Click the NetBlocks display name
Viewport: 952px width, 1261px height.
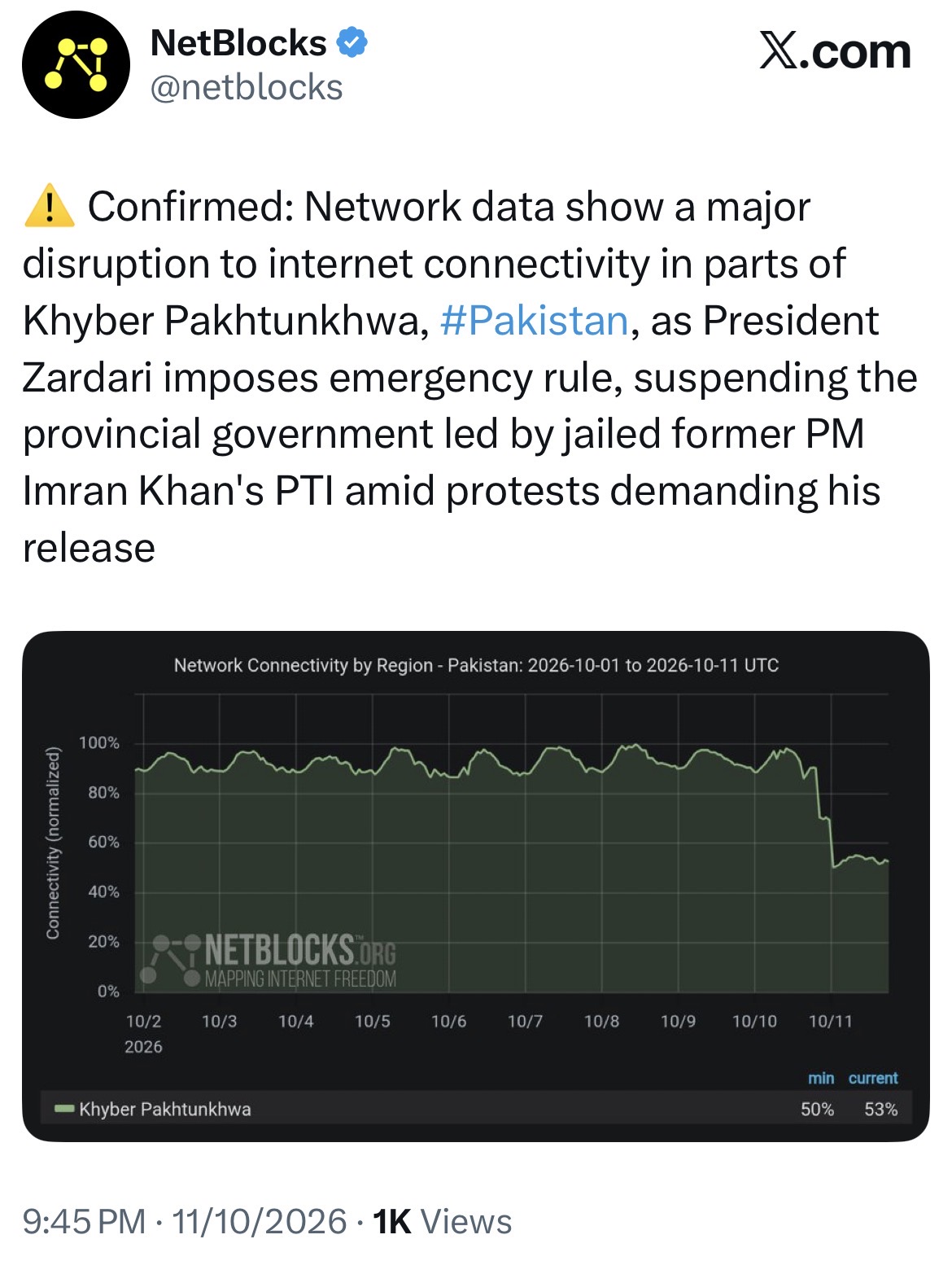(238, 42)
